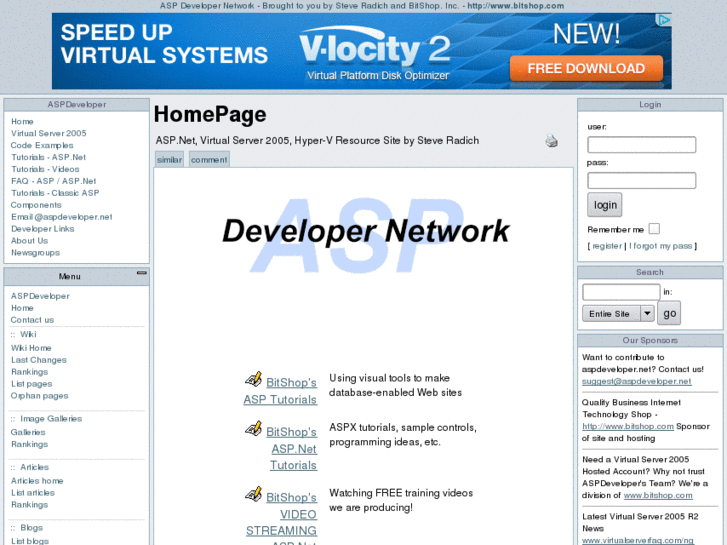Open the Wiki Home link
This screenshot has height=545, width=727.
tap(31, 348)
